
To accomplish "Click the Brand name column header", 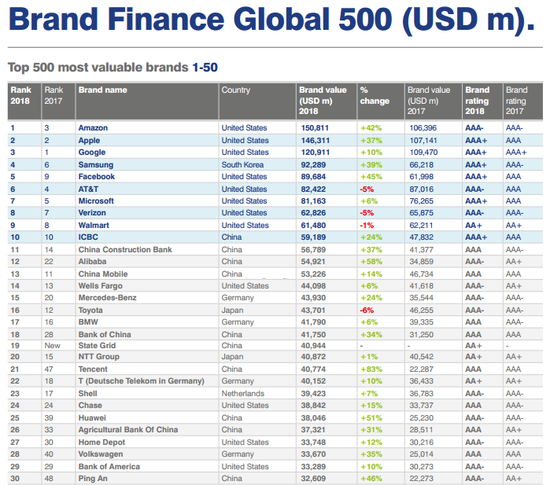I will click(103, 90).
